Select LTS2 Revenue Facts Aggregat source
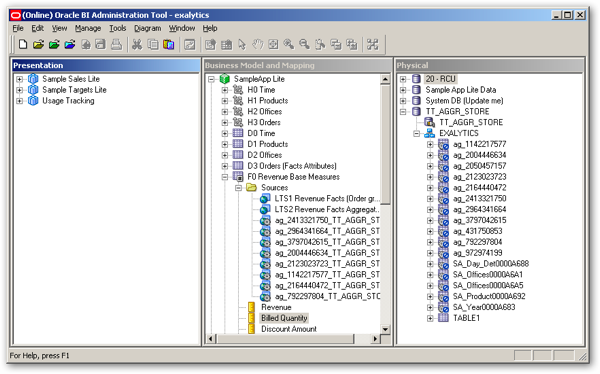 326,209
